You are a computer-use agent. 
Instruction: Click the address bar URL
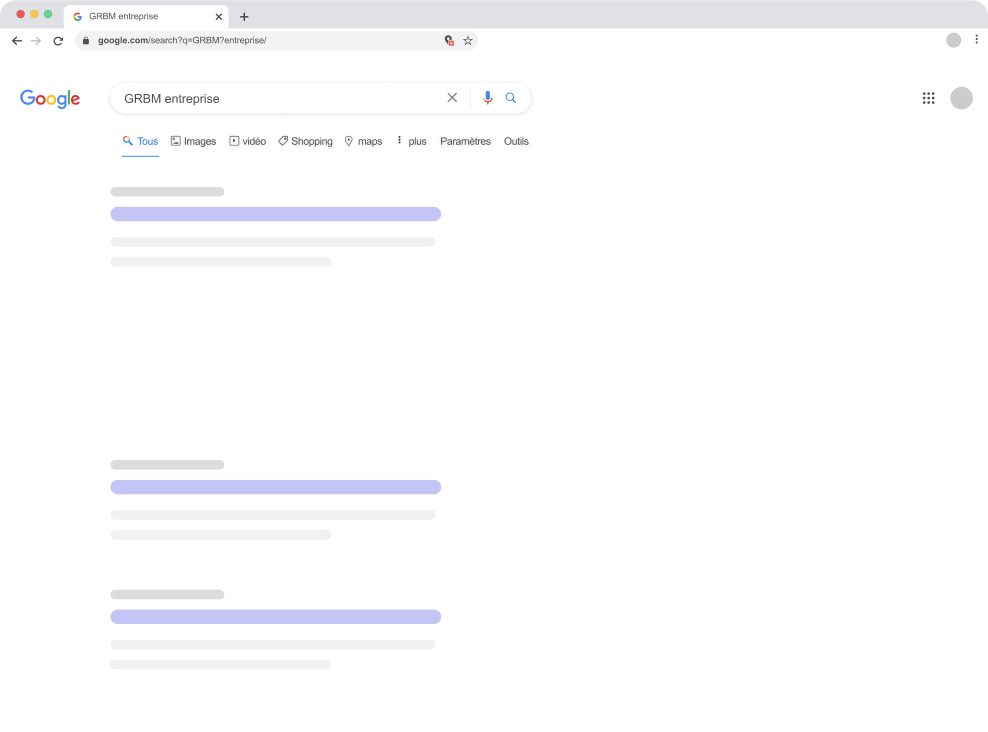[x=182, y=40]
